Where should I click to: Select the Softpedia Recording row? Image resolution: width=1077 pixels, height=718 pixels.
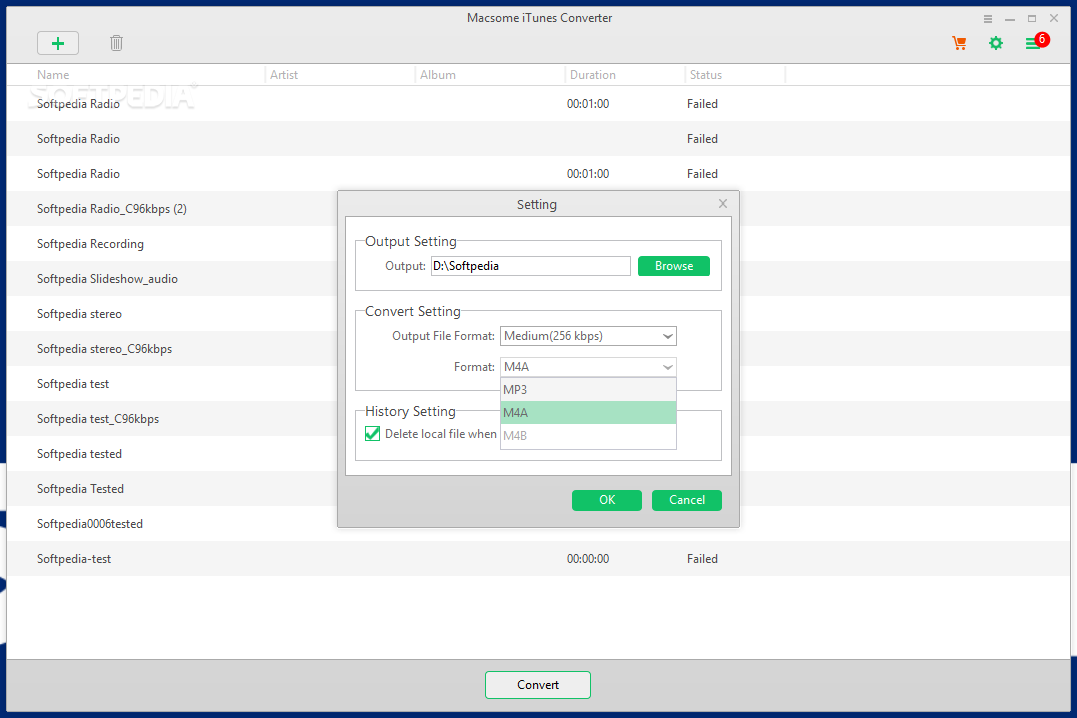[172, 244]
